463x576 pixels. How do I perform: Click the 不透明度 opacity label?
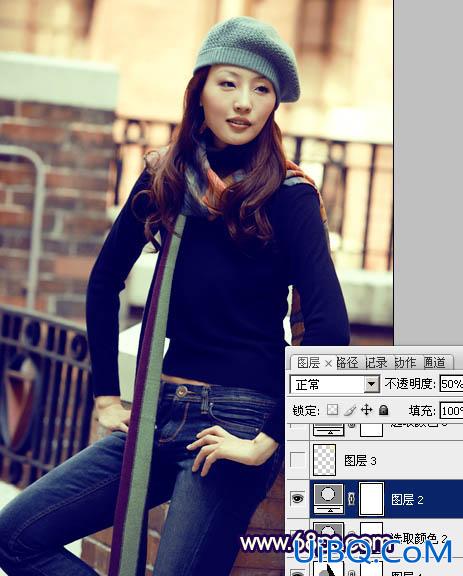411,384
